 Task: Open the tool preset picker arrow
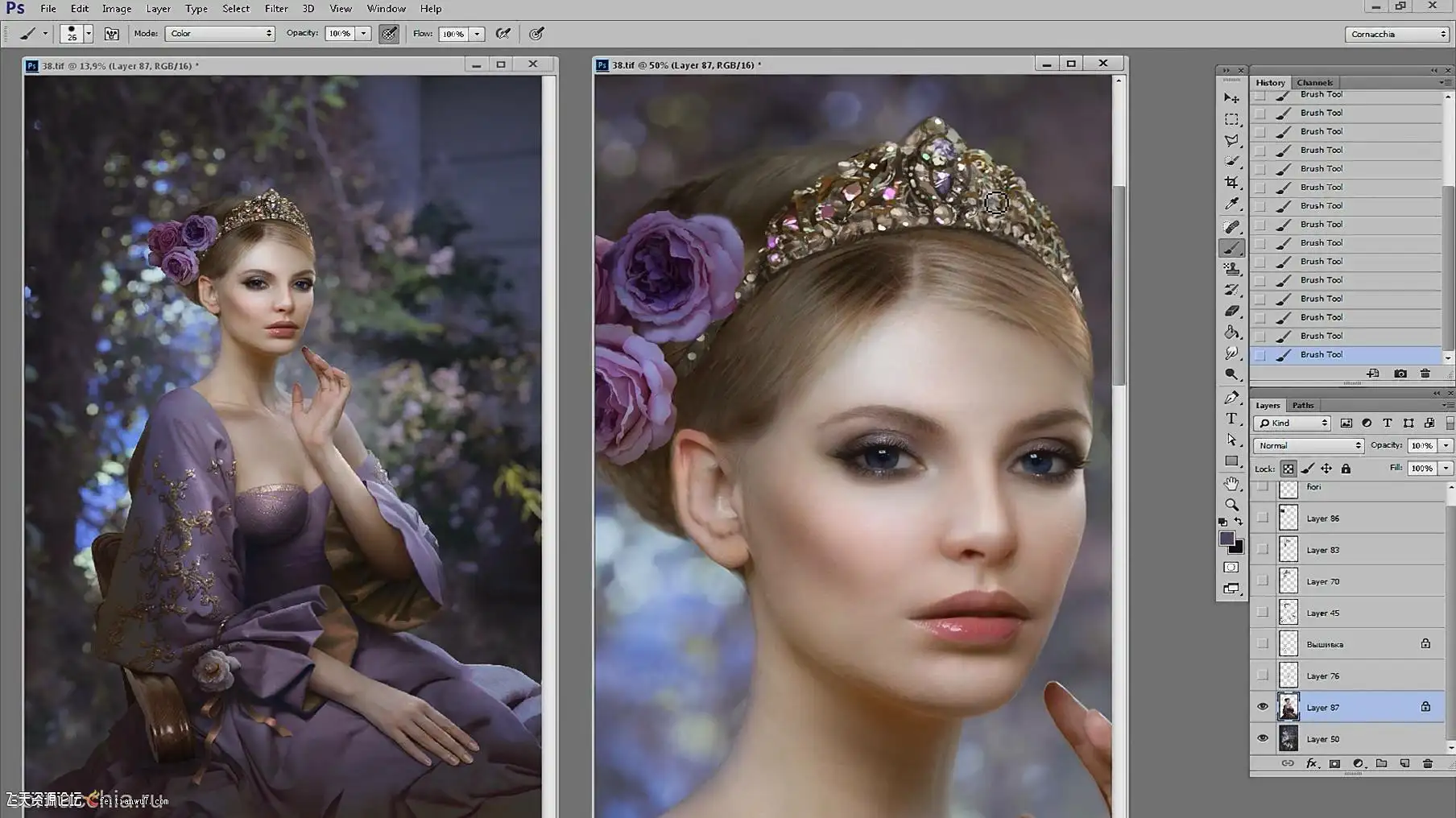pos(45,34)
